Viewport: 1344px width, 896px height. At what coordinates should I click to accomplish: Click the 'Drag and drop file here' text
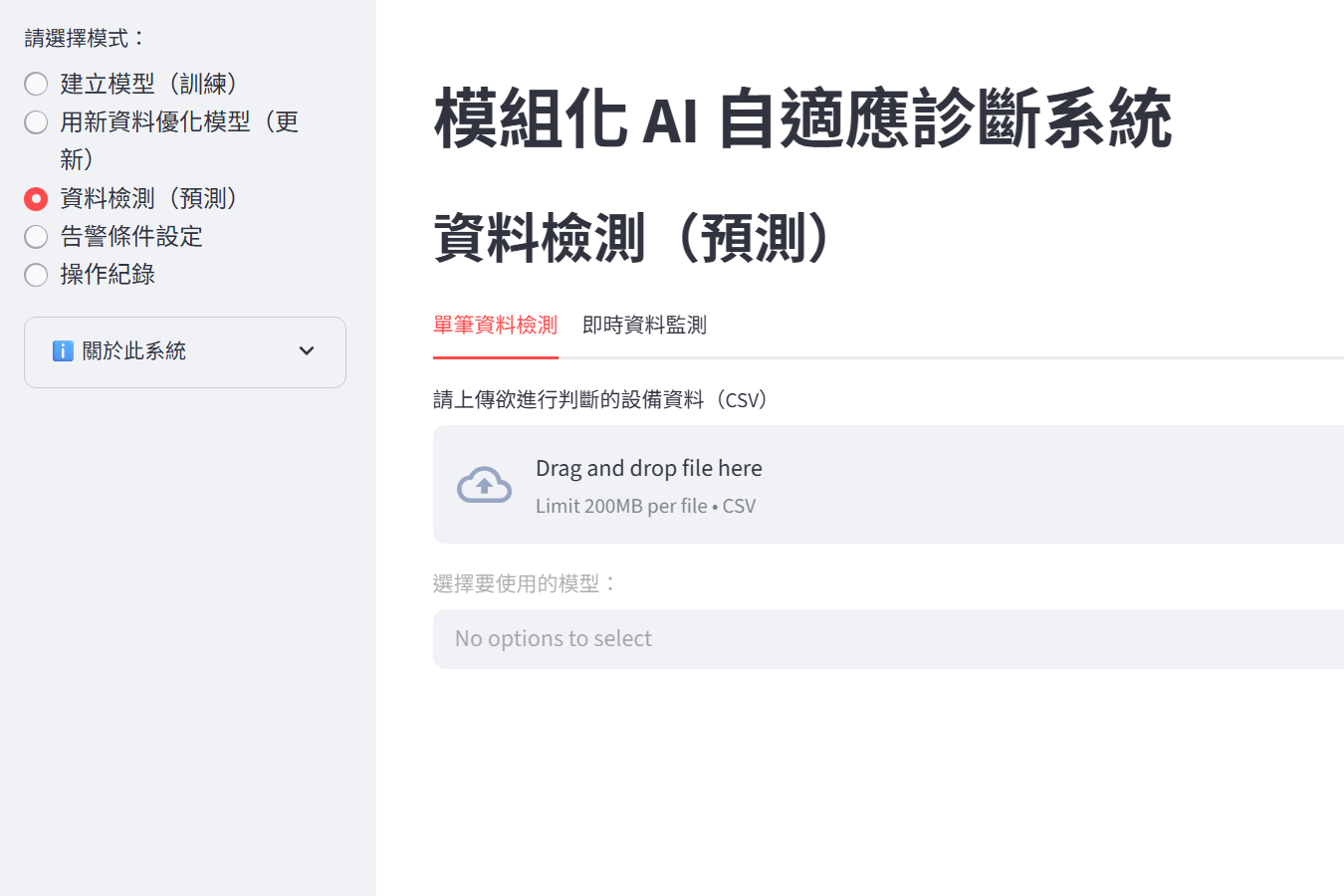[648, 469]
